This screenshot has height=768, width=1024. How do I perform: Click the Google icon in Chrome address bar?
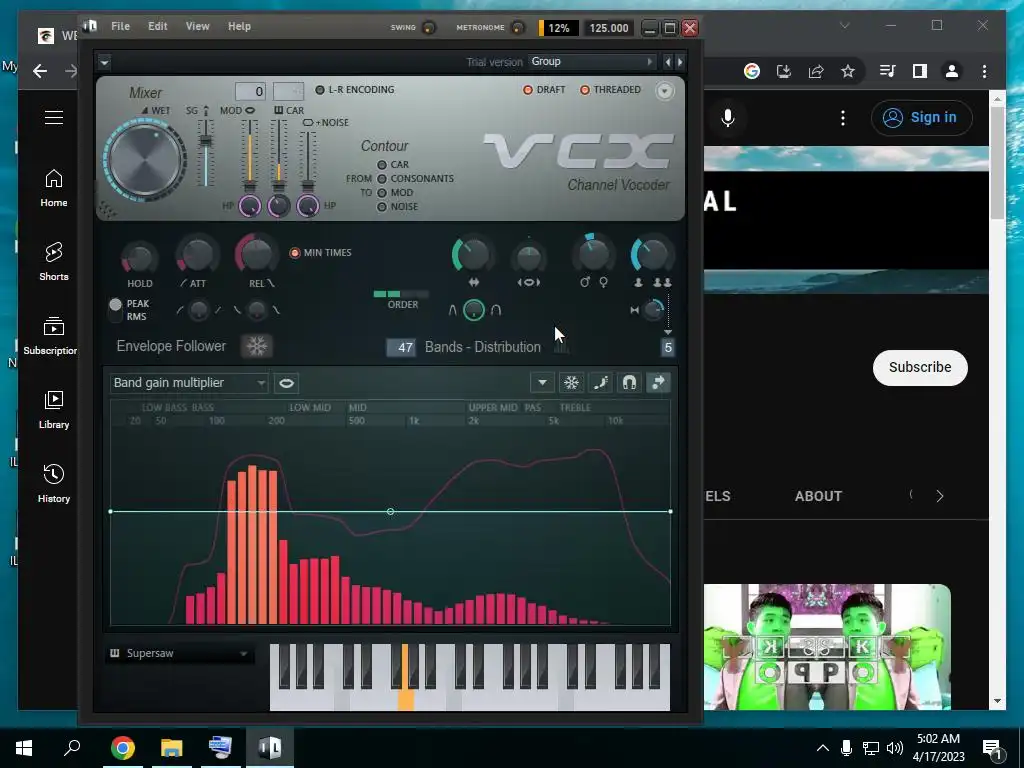pyautogui.click(x=752, y=71)
